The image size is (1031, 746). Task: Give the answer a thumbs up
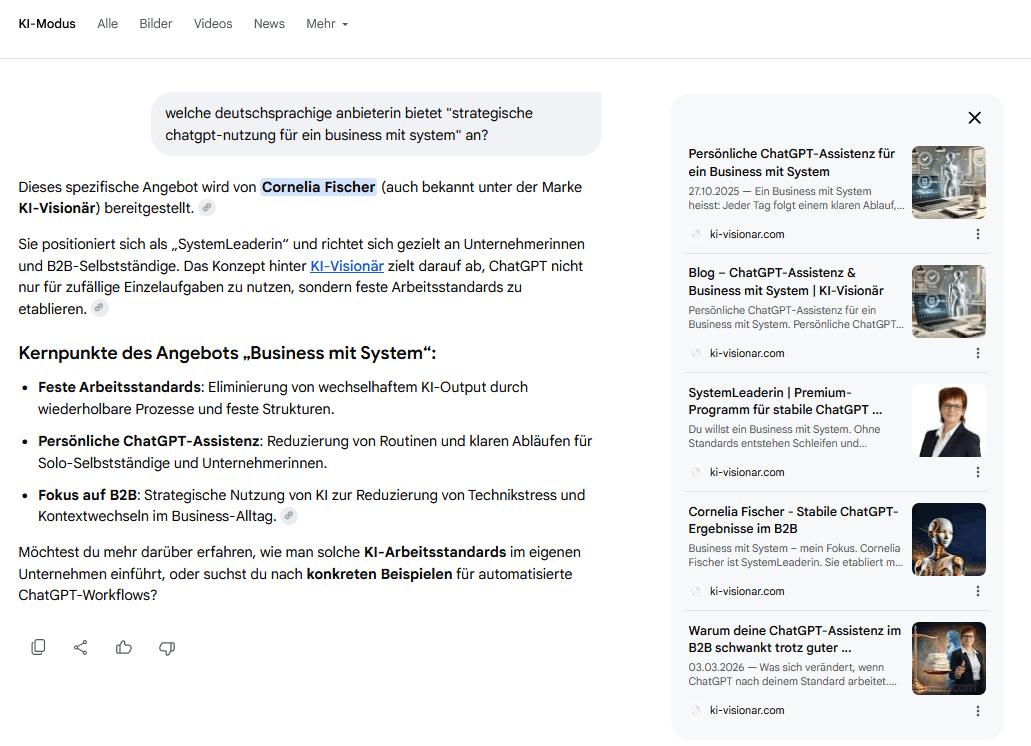click(x=124, y=647)
